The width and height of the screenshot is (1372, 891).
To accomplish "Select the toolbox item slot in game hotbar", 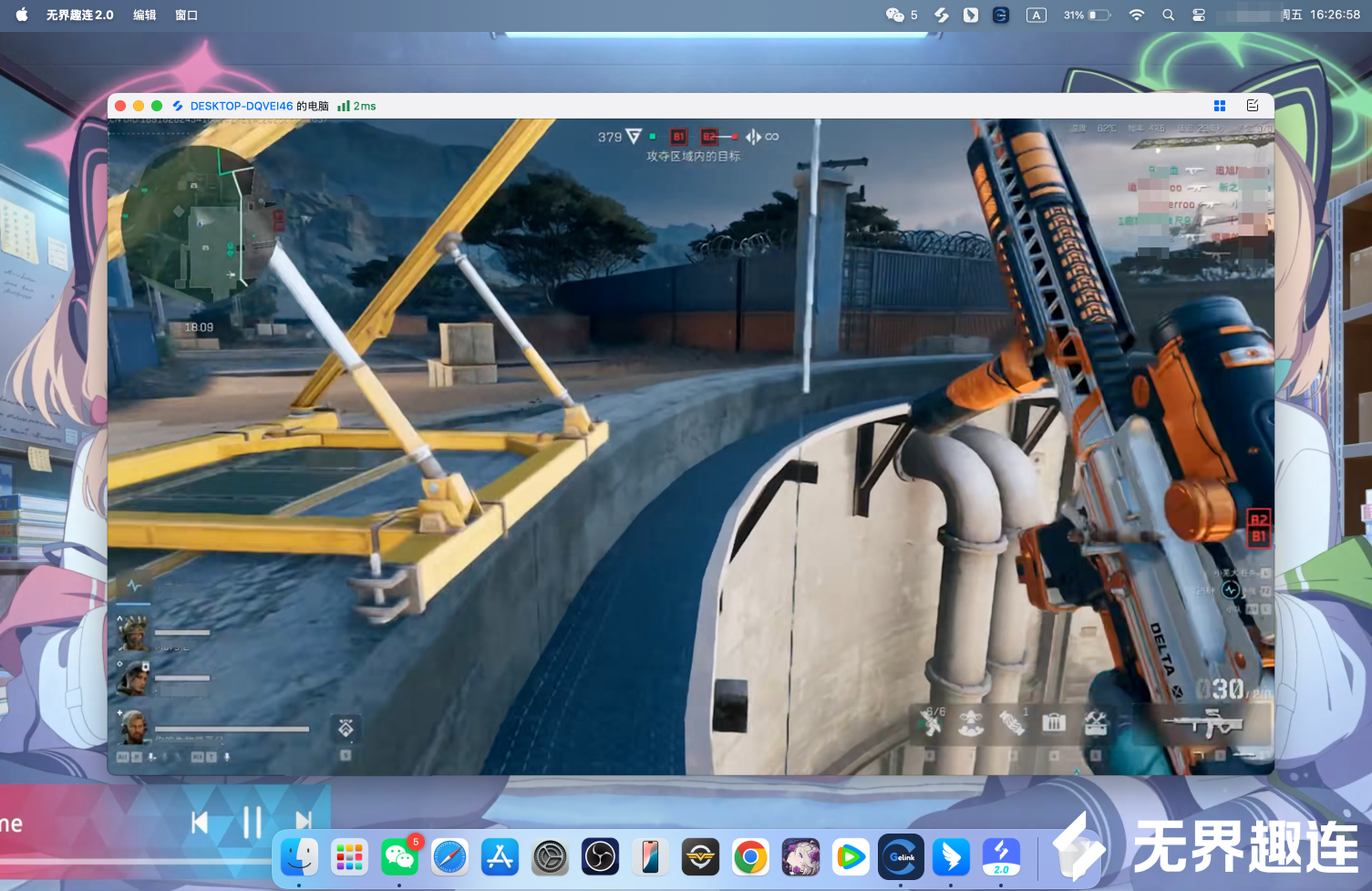I will tap(1095, 723).
